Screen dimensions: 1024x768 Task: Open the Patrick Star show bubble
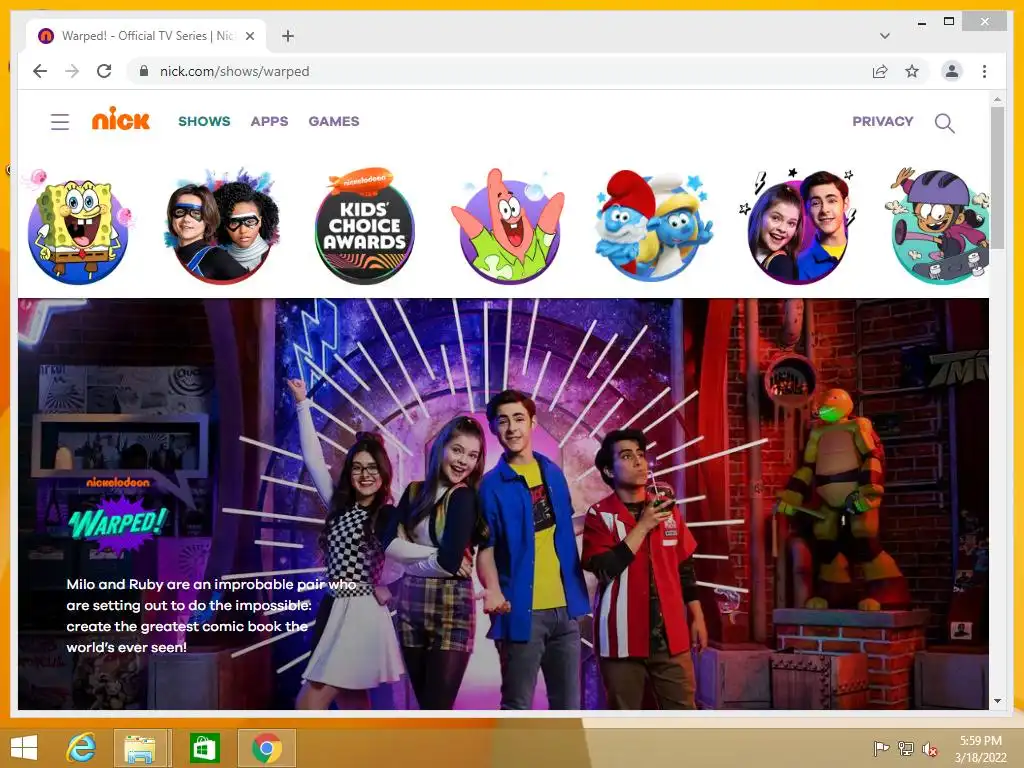click(x=509, y=227)
